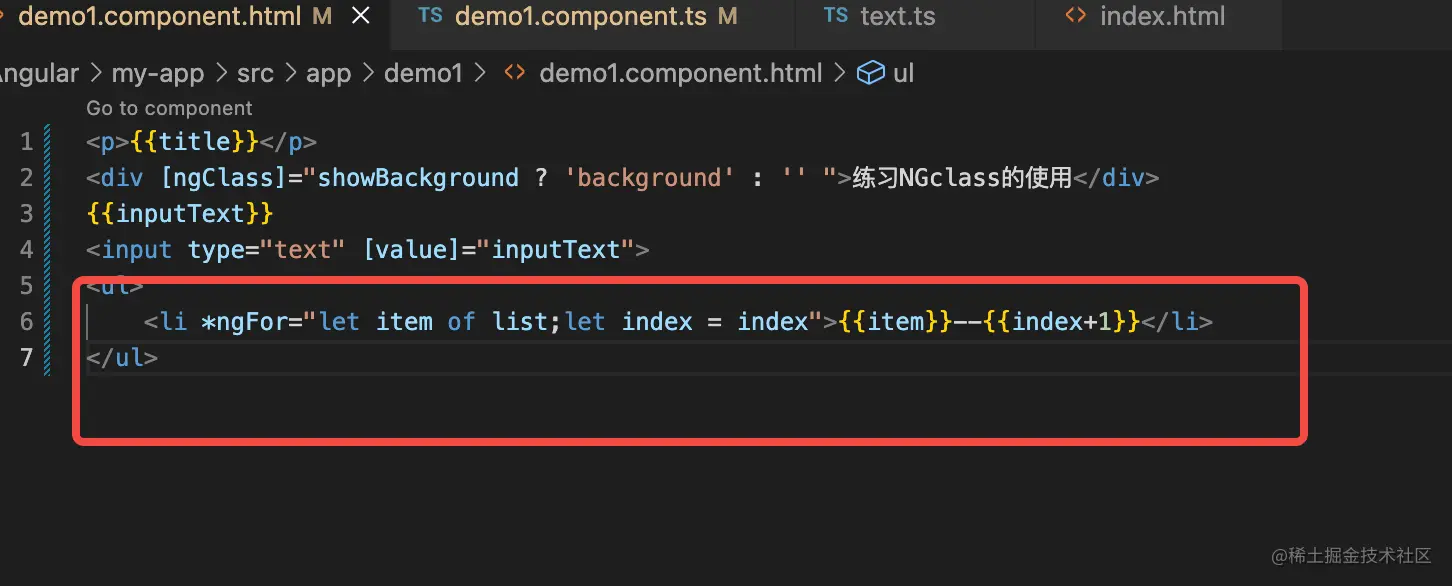Click the closing </ul> tag
This screenshot has width=1452, height=586.
tap(122, 357)
